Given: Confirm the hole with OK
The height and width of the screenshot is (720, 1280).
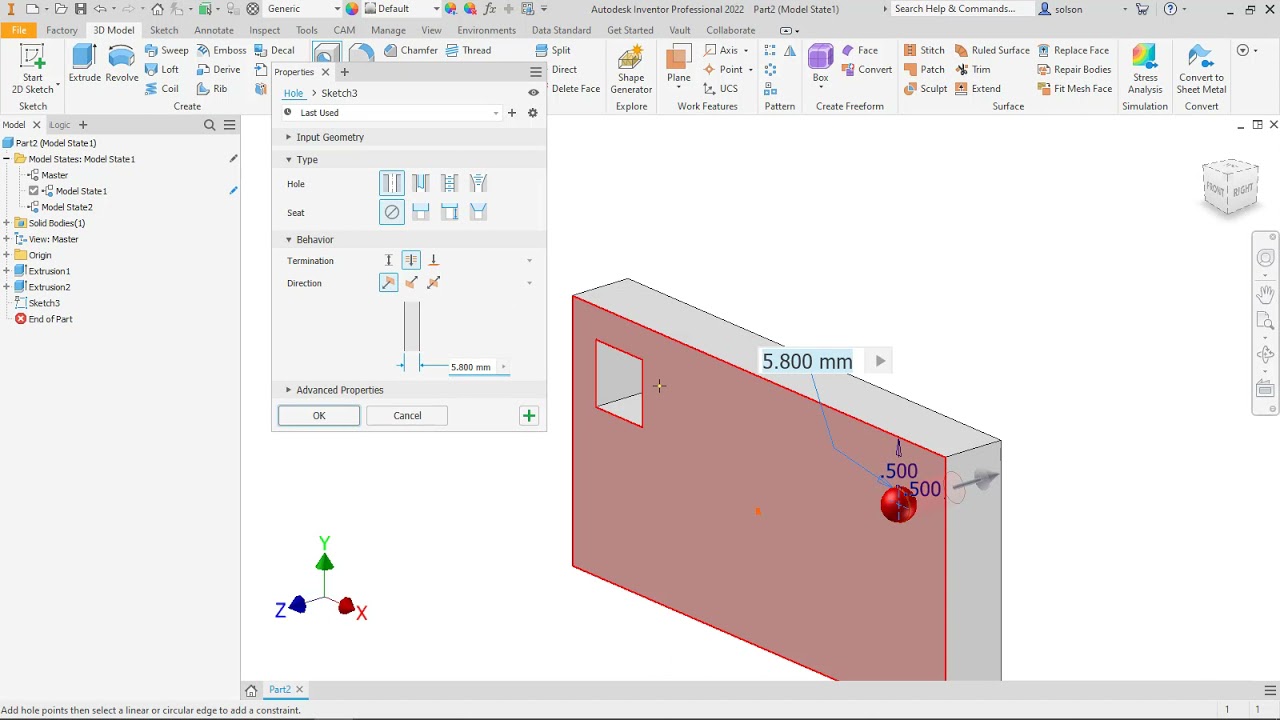Looking at the screenshot, I should click(x=319, y=416).
